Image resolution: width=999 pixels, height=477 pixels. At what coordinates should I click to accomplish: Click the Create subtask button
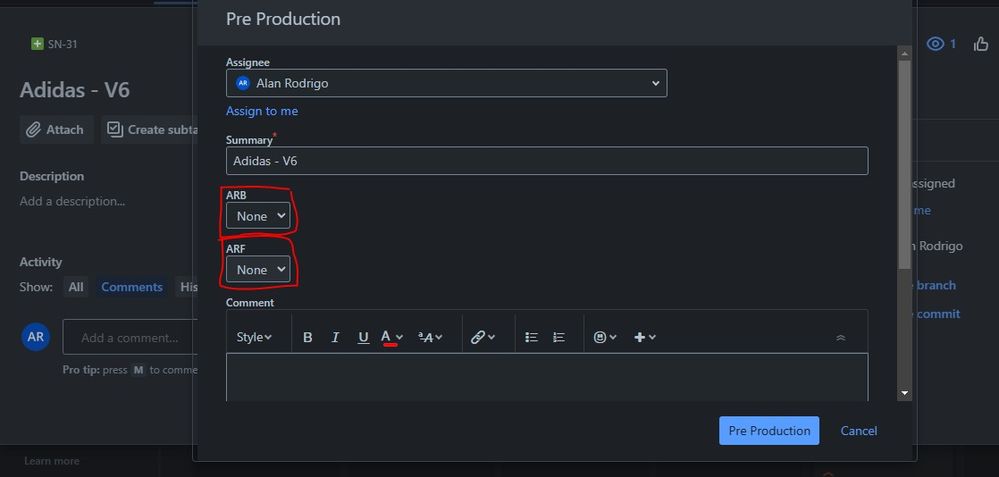150,129
